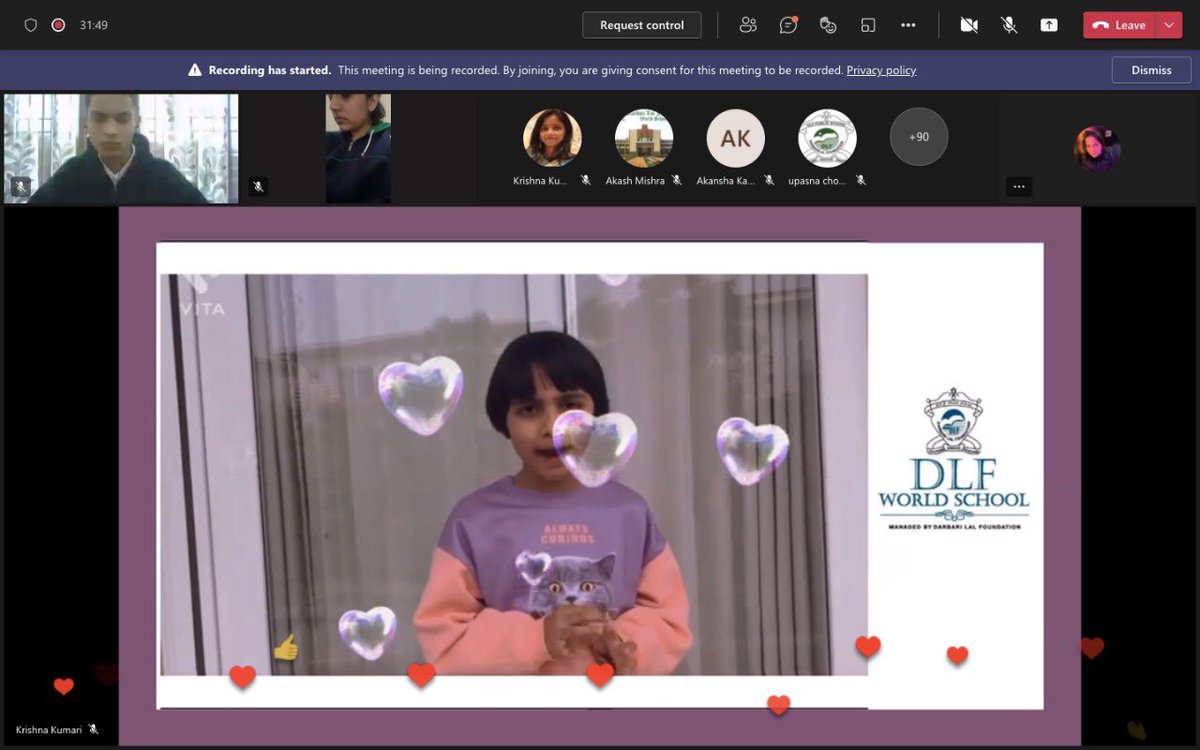This screenshot has height=750, width=1200.
Task: Open the breakout rooms panel
Action: pos(866,24)
